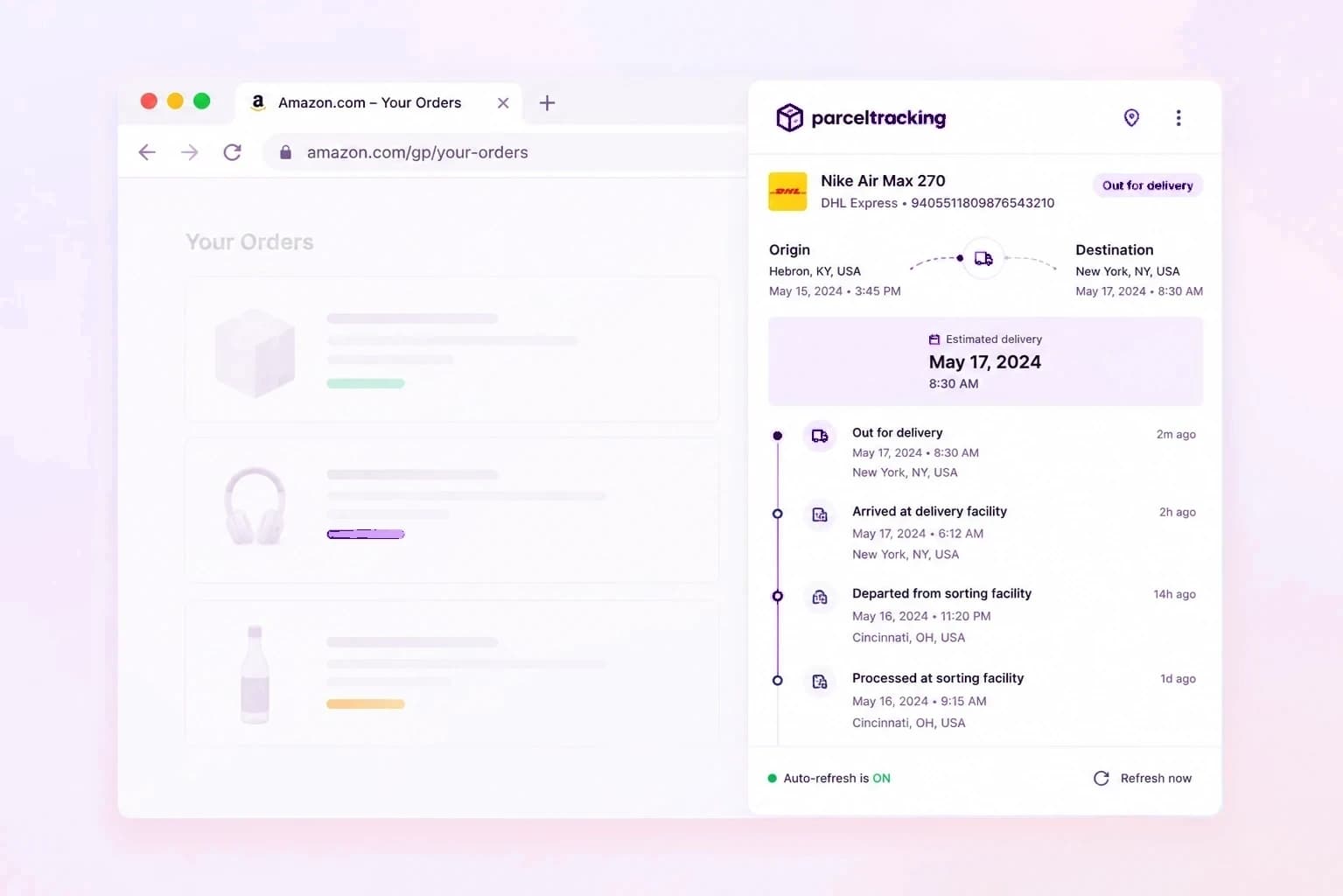Click the calendar icon beside Estimated delivery

934,339
